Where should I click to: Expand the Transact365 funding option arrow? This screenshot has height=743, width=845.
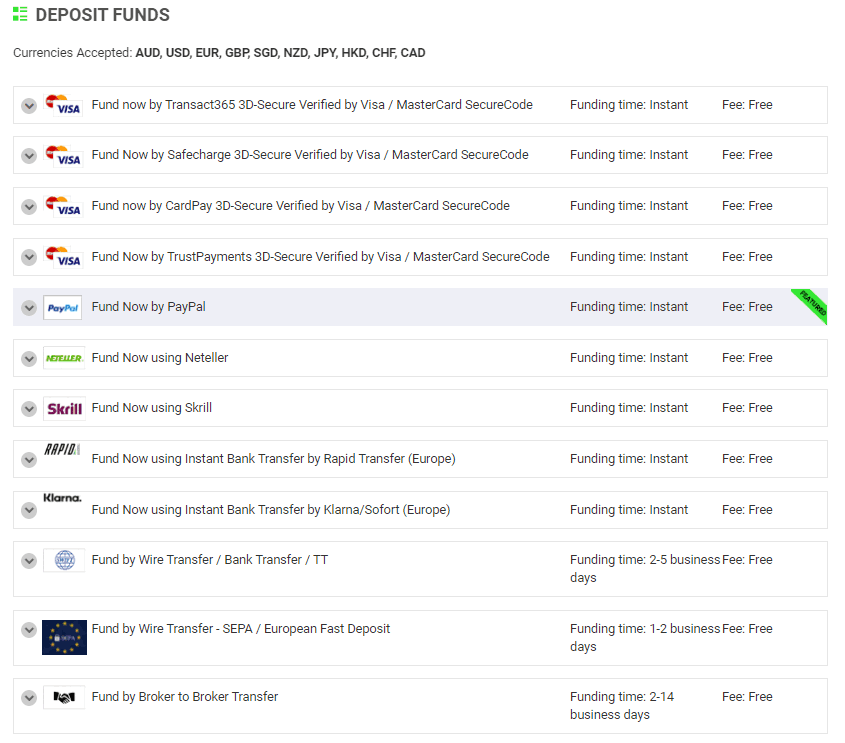click(29, 106)
